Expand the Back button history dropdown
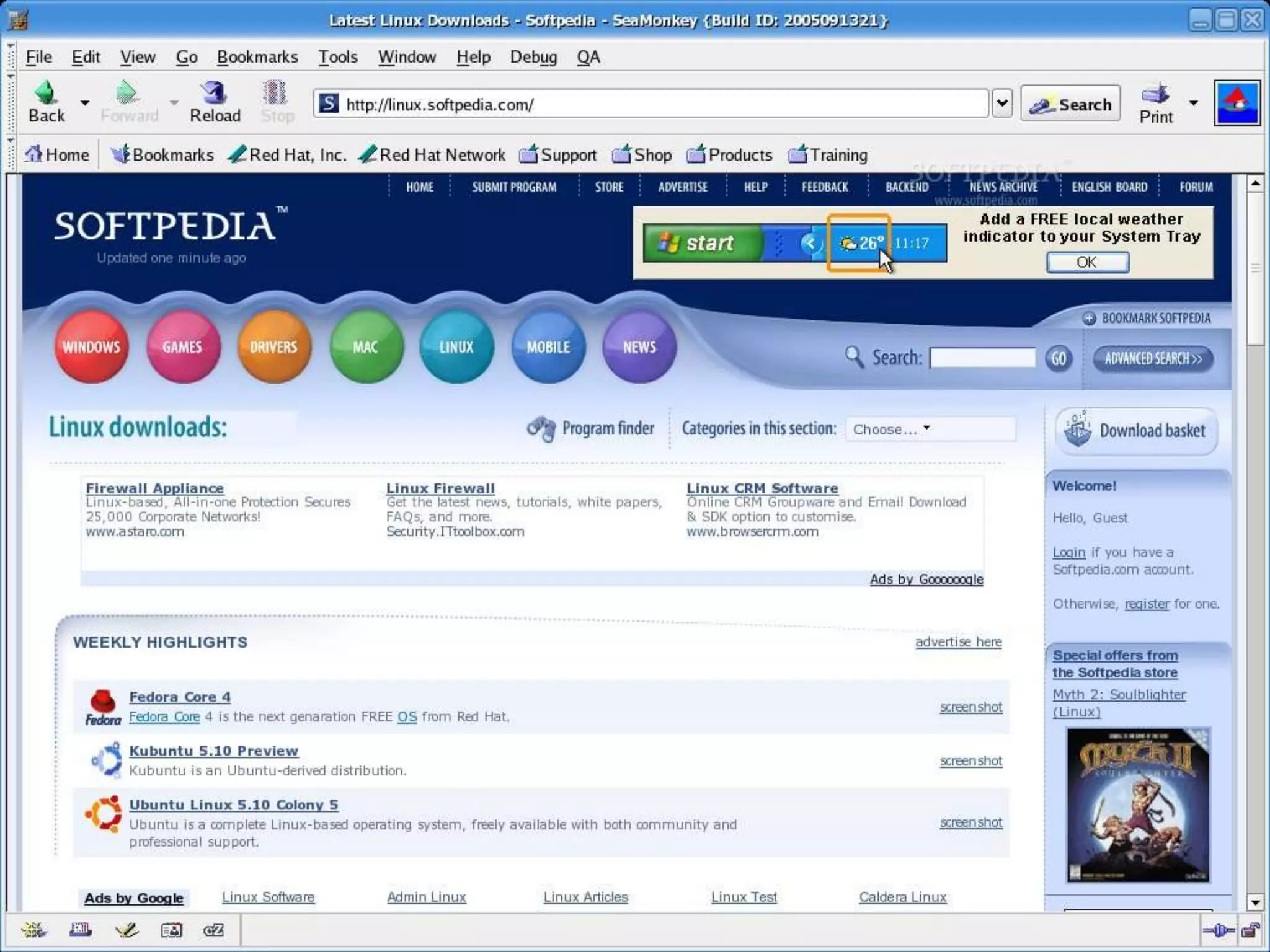 (85, 102)
